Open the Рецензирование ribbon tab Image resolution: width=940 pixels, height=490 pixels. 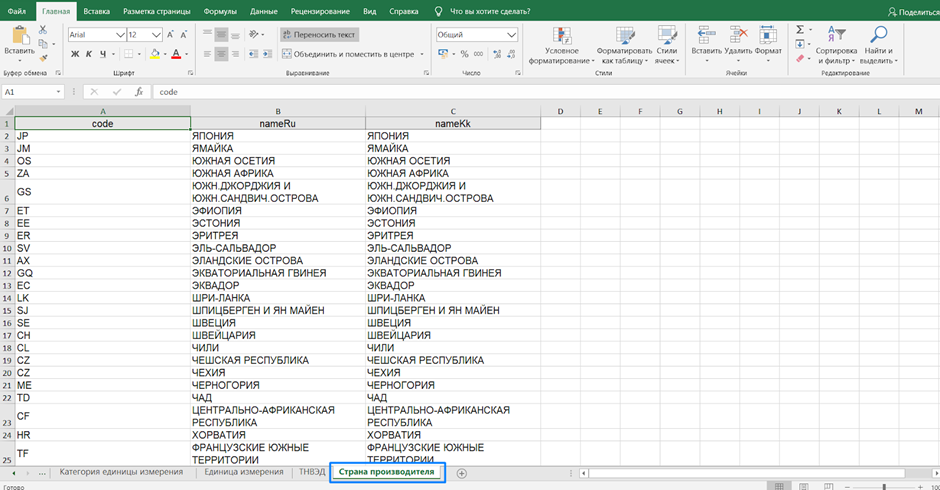[320, 11]
